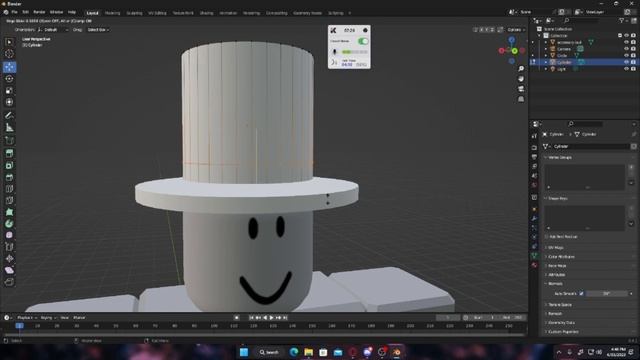Switch to the Modeling workspace tab
The height and width of the screenshot is (360, 640).
click(112, 13)
